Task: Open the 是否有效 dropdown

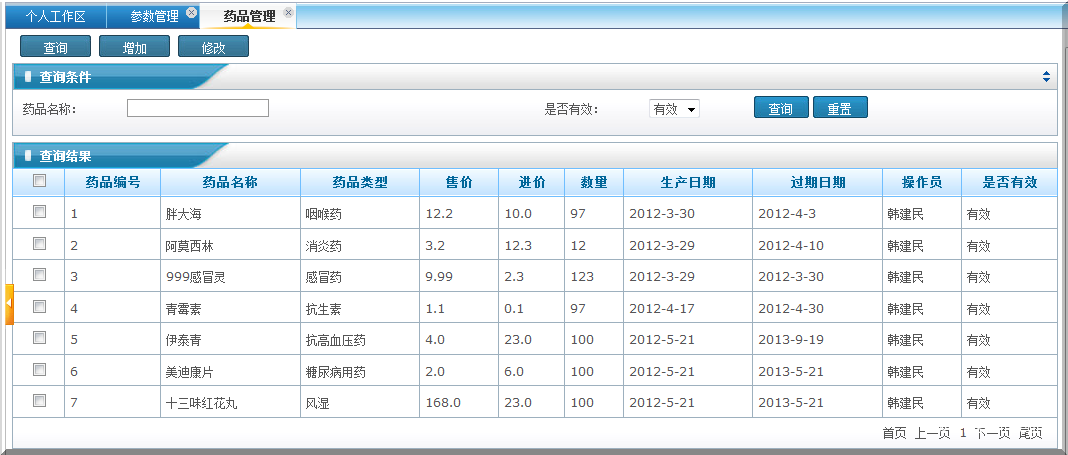Action: click(x=674, y=109)
